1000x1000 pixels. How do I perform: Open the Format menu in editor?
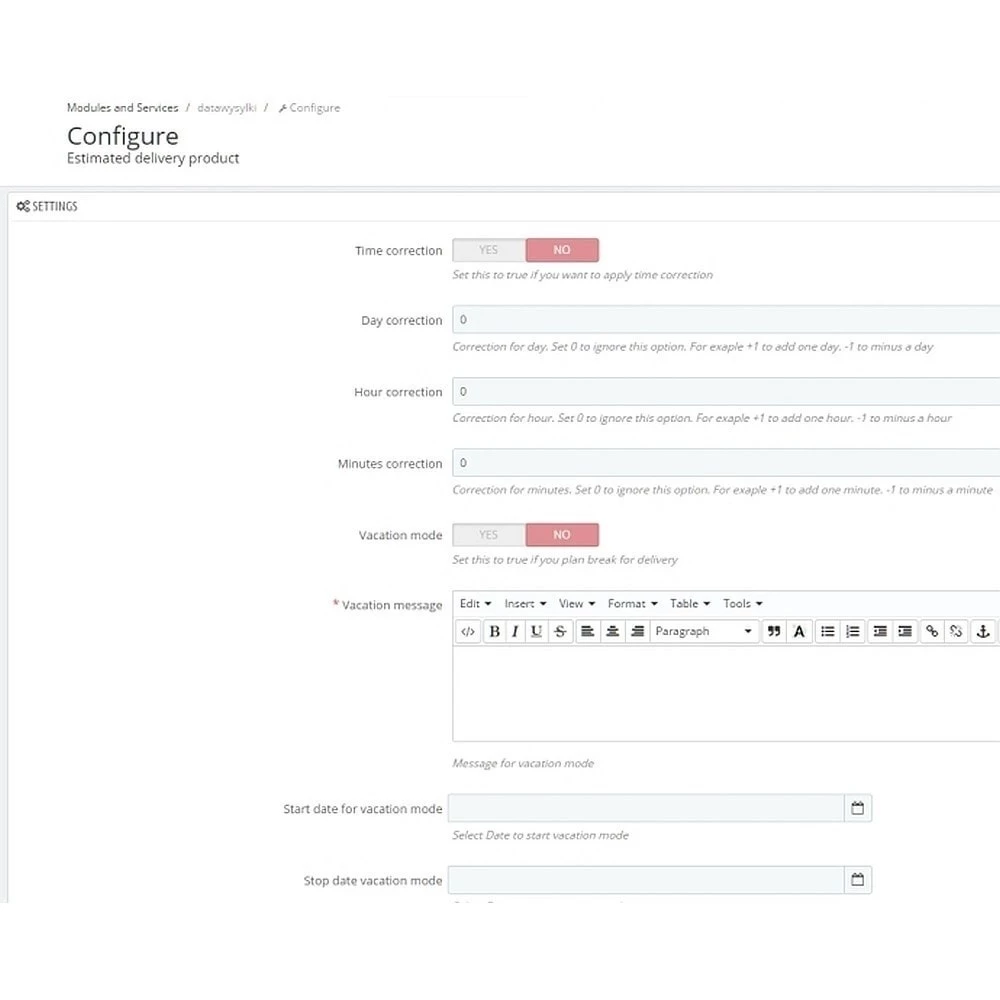tap(632, 603)
